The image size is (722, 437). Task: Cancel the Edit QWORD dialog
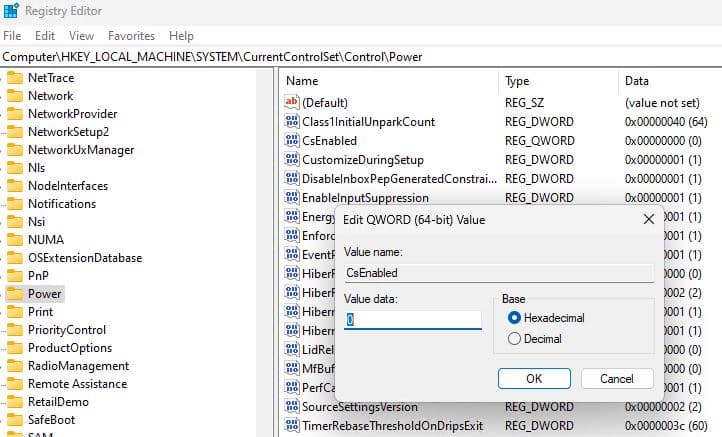tap(616, 379)
